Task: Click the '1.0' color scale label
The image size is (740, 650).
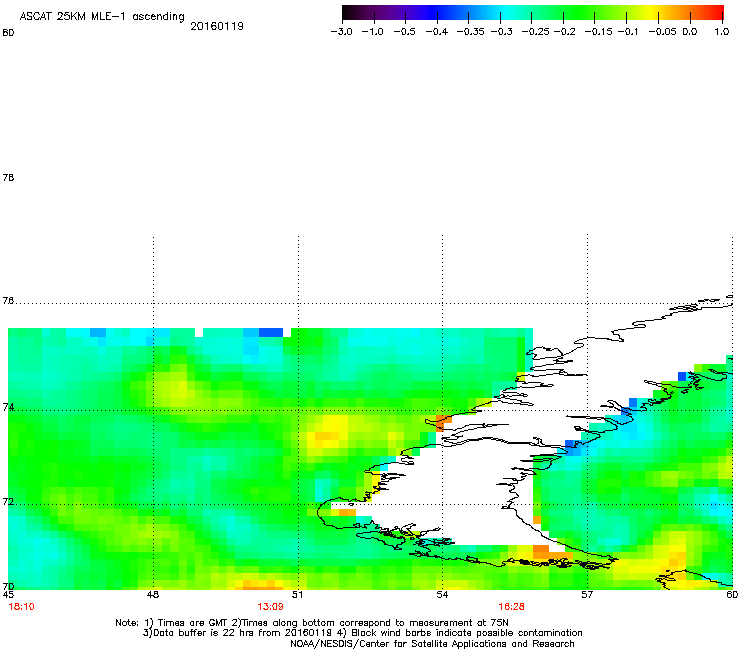Action: [x=722, y=32]
